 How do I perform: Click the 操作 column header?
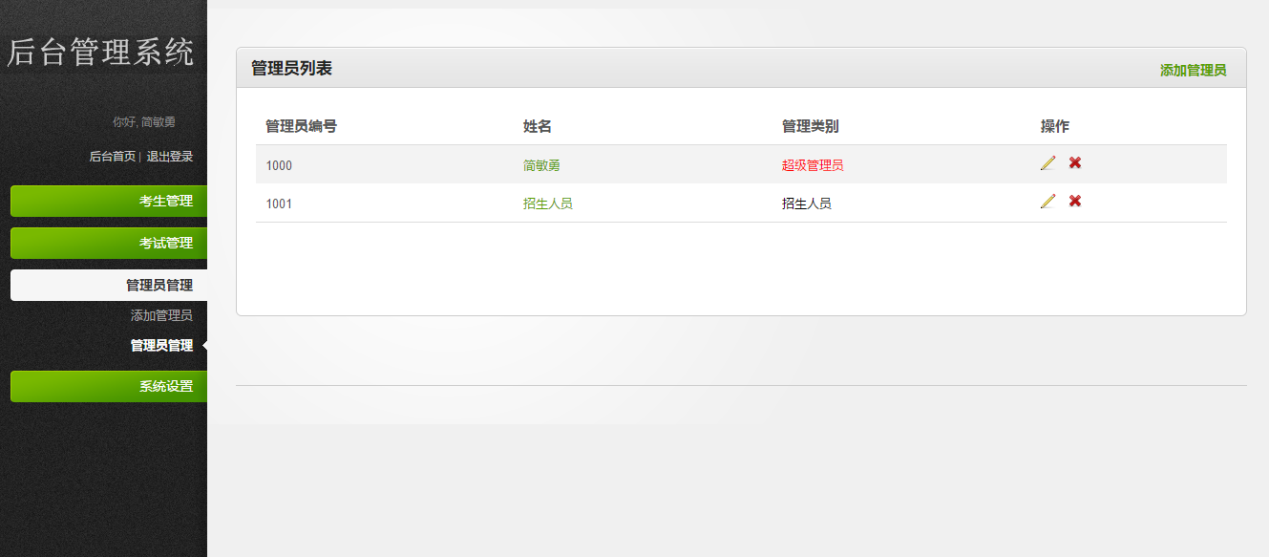point(1055,126)
